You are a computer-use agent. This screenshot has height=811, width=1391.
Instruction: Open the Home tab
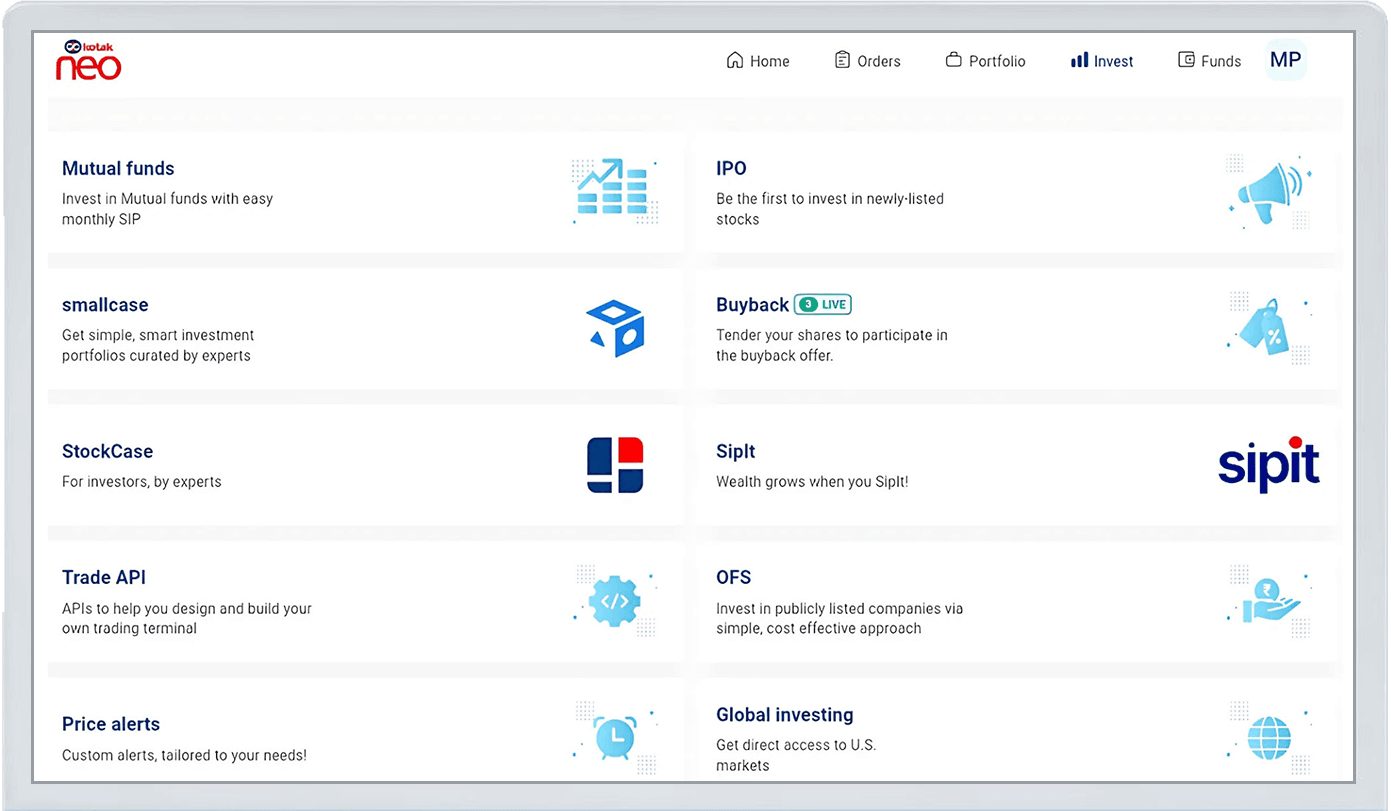[758, 61]
